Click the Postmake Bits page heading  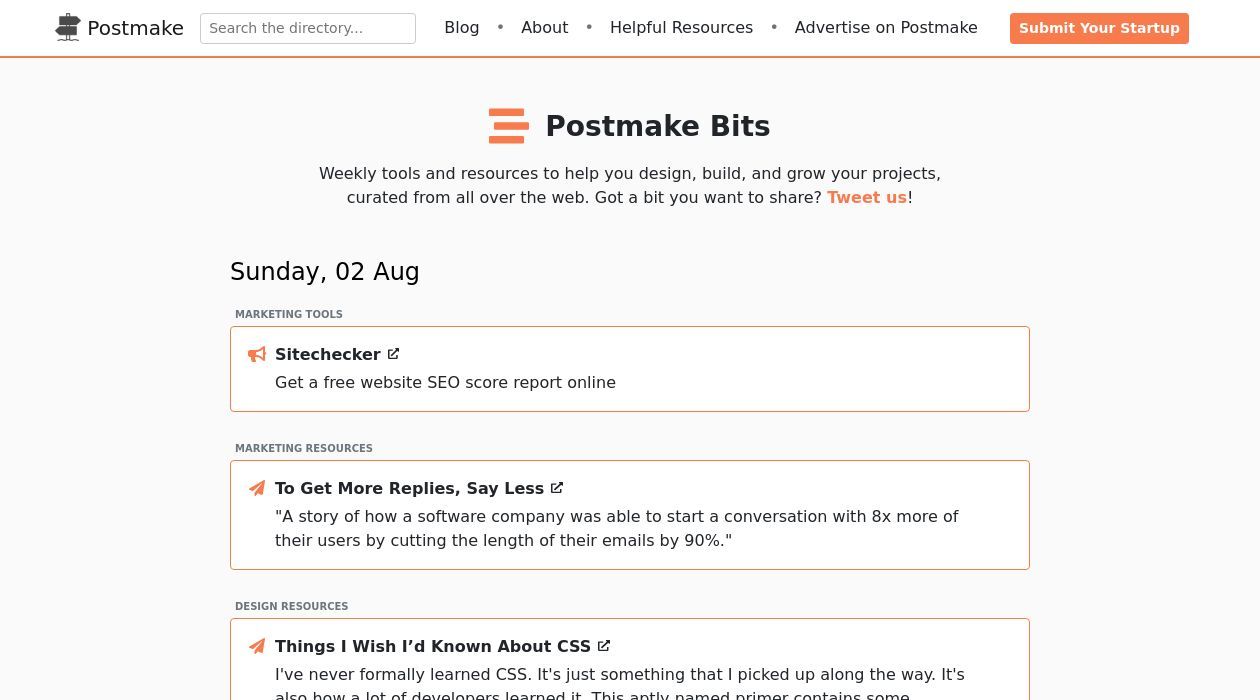pos(657,126)
